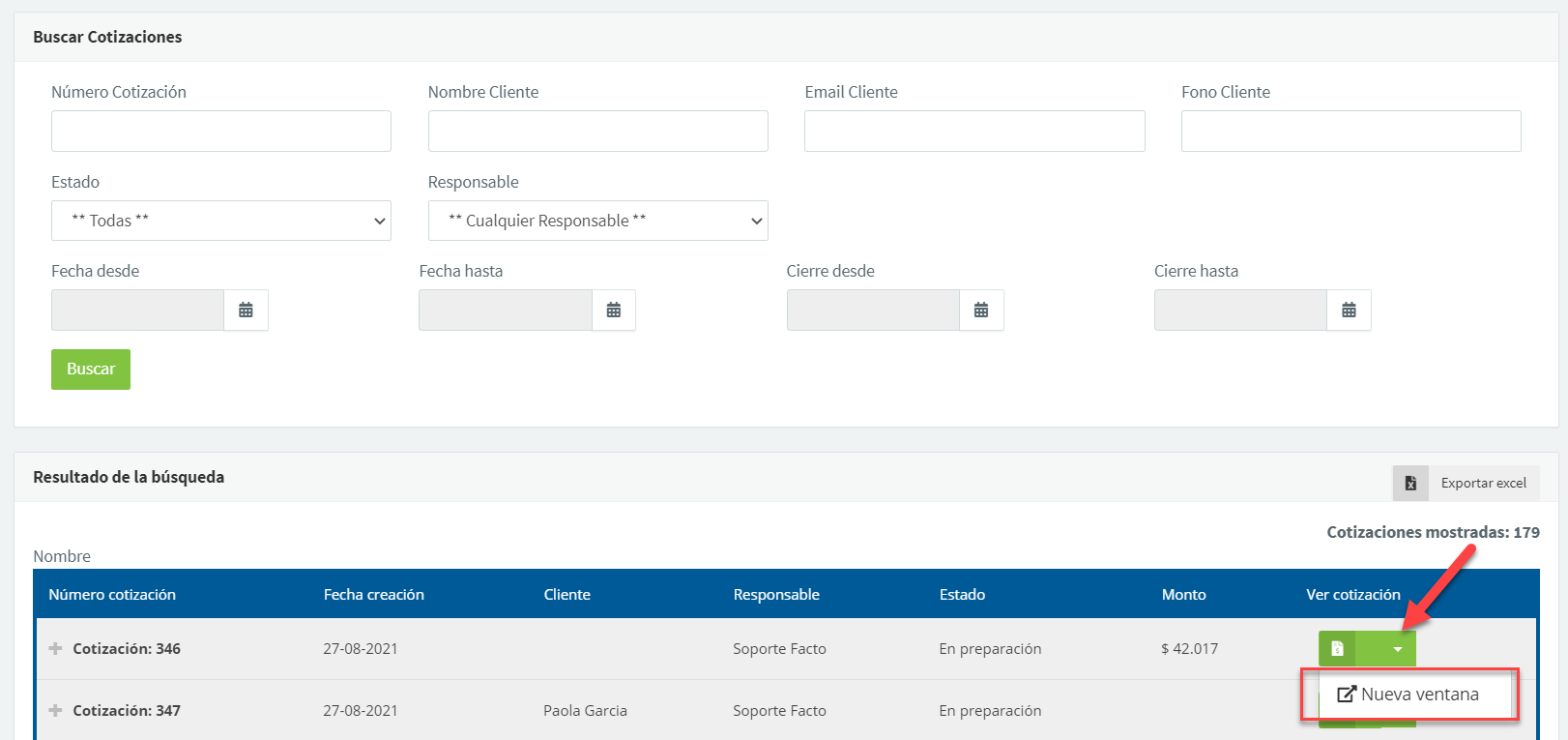This screenshot has height=740, width=1568.
Task: Focus the Número Cotización input field
Action: pos(220,131)
